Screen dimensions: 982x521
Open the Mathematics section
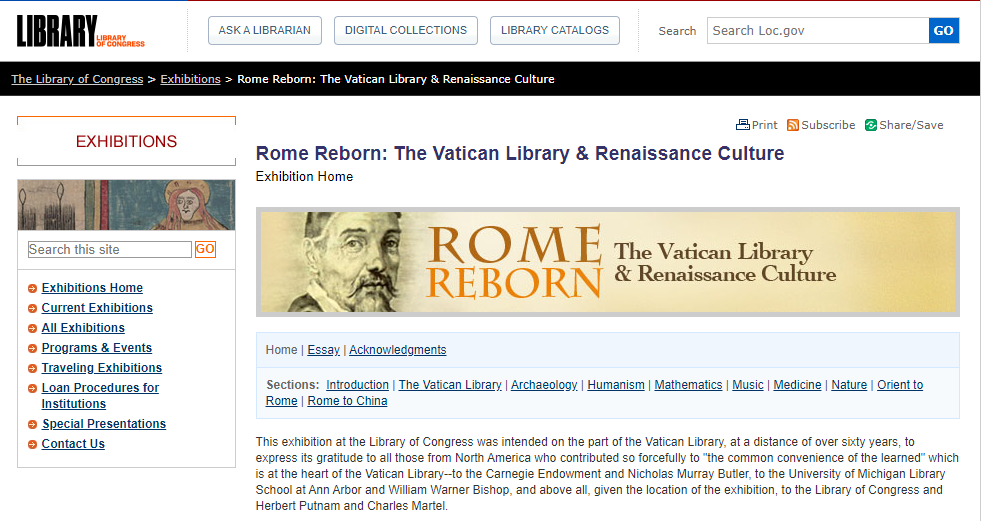click(x=688, y=385)
